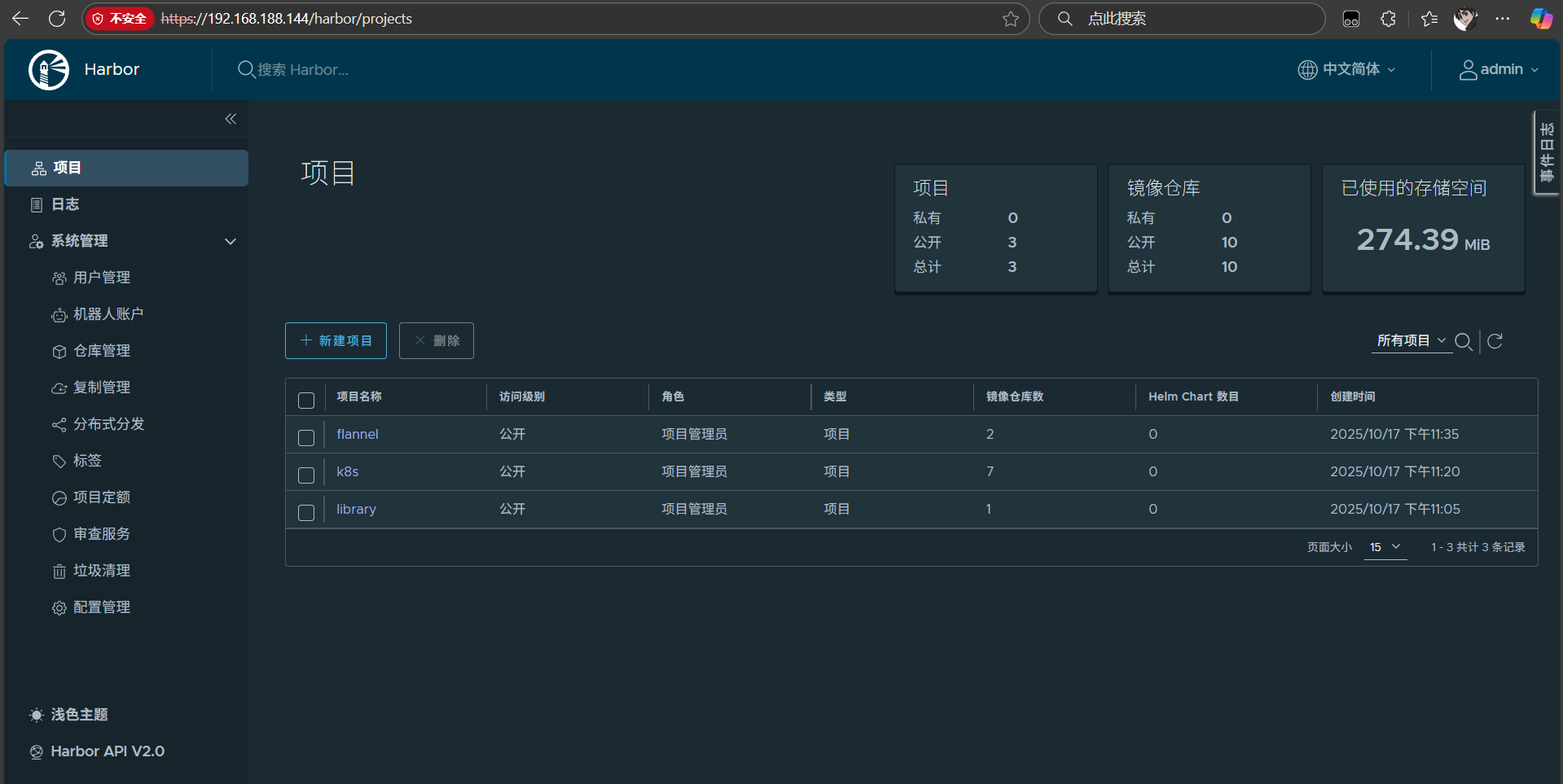Screen dimensions: 1563x784
Task: Open browser extensions puzzle icon
Action: (x=1389, y=19)
